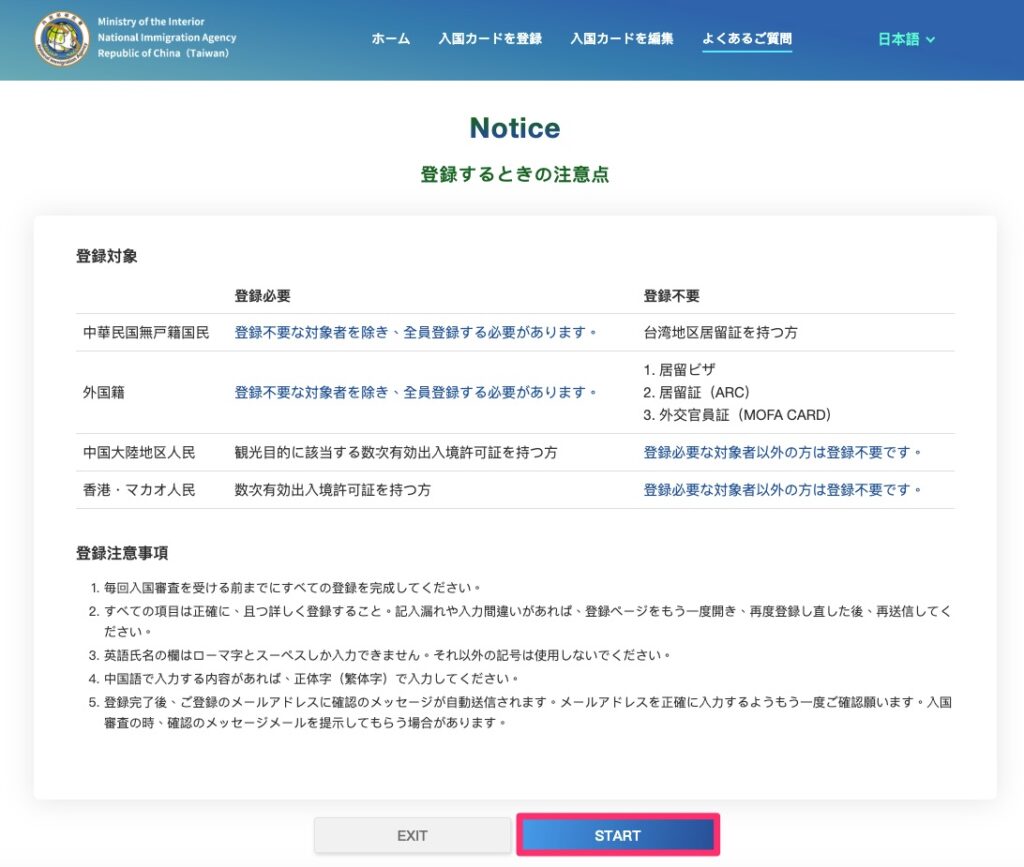The height and width of the screenshot is (867, 1024).
Task: Expand the chevron arrow next to 日本語
Action: point(931,40)
